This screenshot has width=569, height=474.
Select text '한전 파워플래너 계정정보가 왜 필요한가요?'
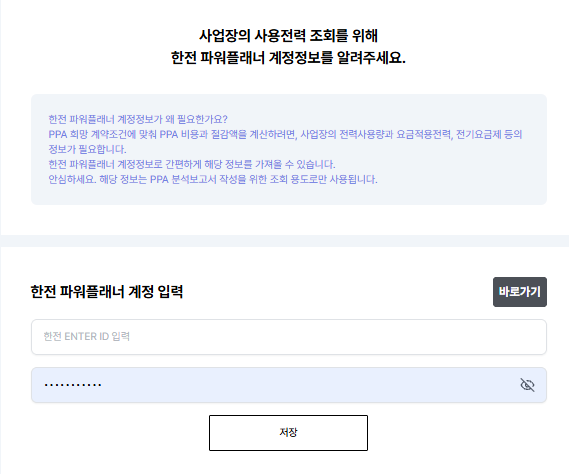[138, 119]
